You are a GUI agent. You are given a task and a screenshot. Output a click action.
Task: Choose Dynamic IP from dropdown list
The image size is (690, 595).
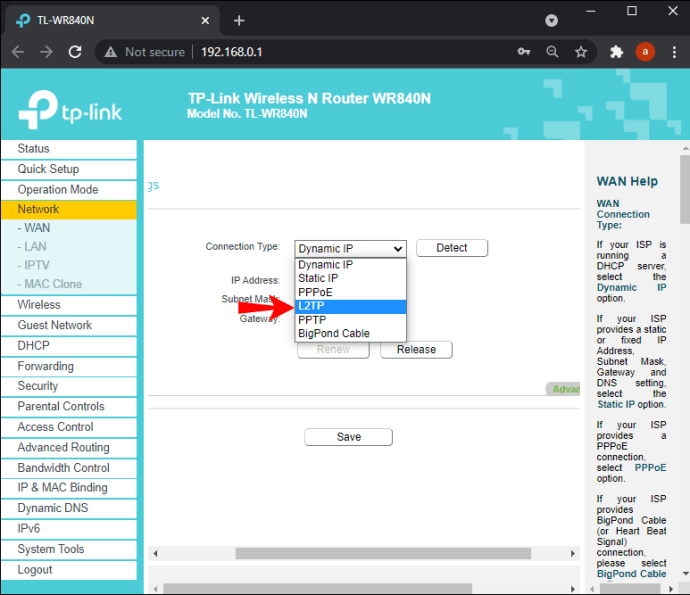point(350,264)
